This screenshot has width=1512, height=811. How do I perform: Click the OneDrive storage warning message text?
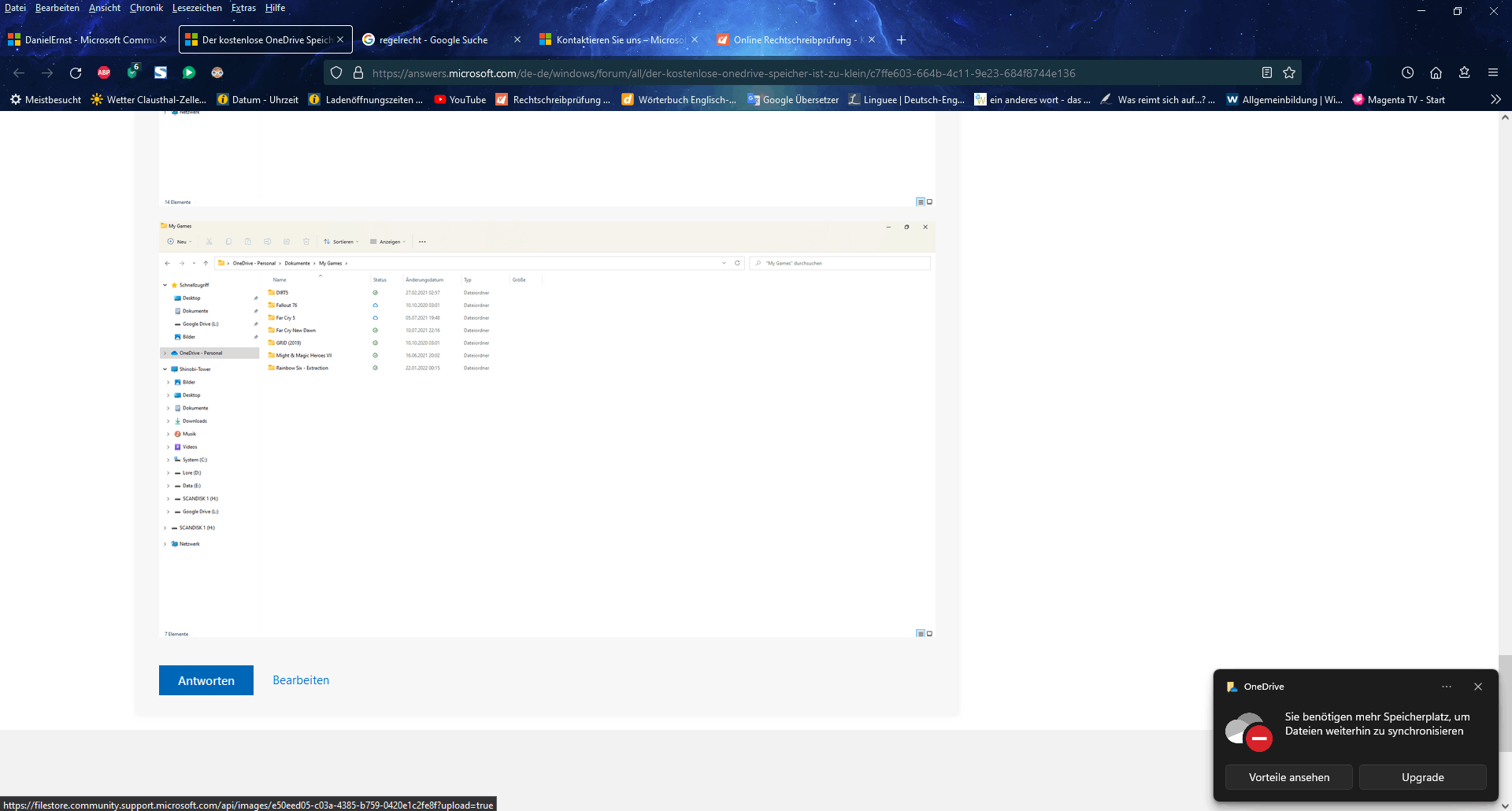pyautogui.click(x=1377, y=724)
